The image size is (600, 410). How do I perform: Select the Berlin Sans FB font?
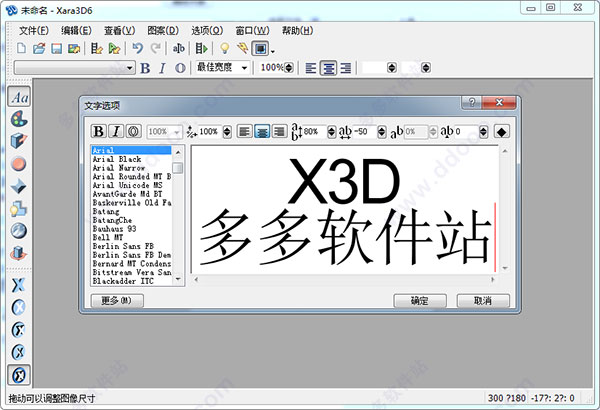pos(131,246)
